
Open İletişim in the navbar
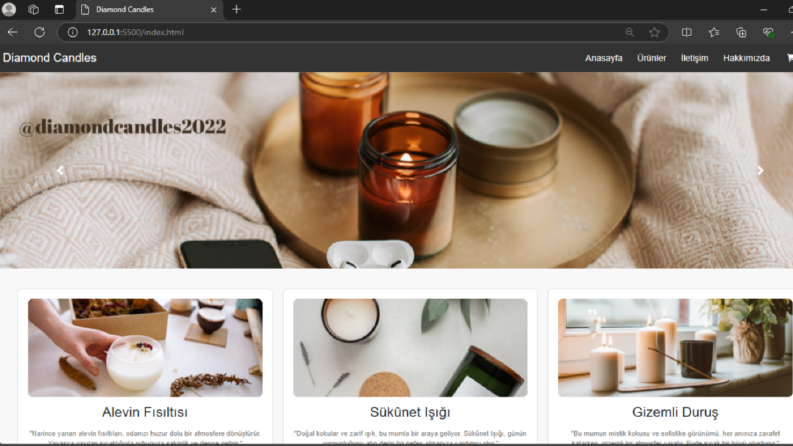click(x=694, y=58)
